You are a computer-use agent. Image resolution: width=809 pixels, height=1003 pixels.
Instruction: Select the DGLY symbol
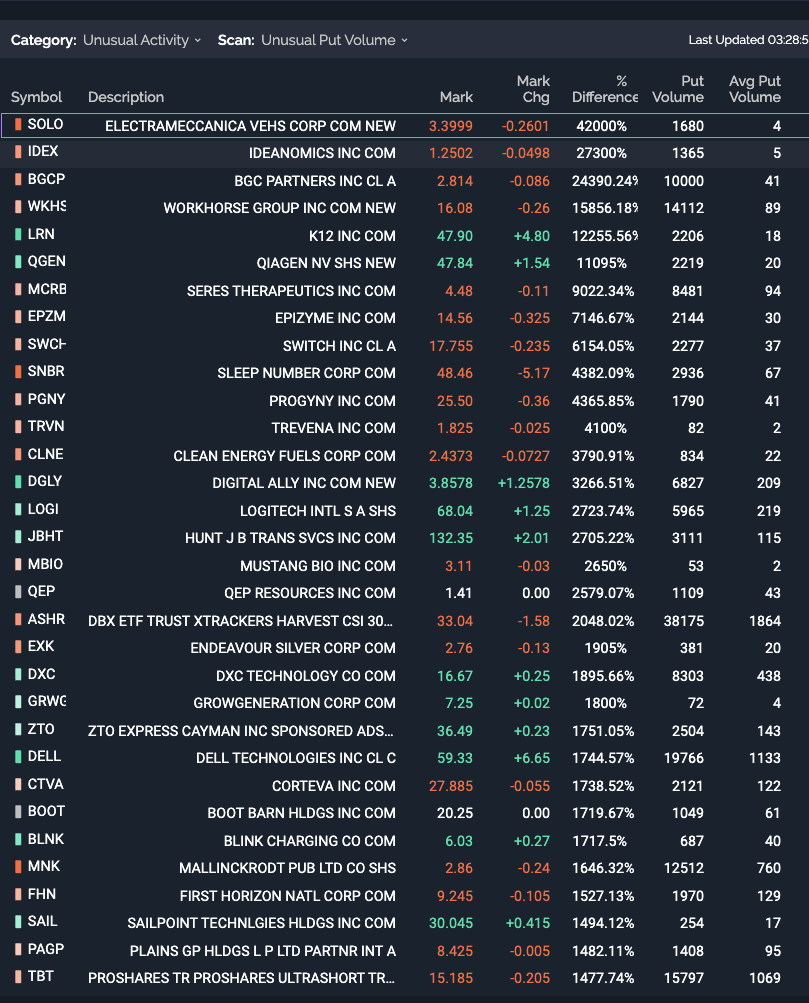coord(45,482)
